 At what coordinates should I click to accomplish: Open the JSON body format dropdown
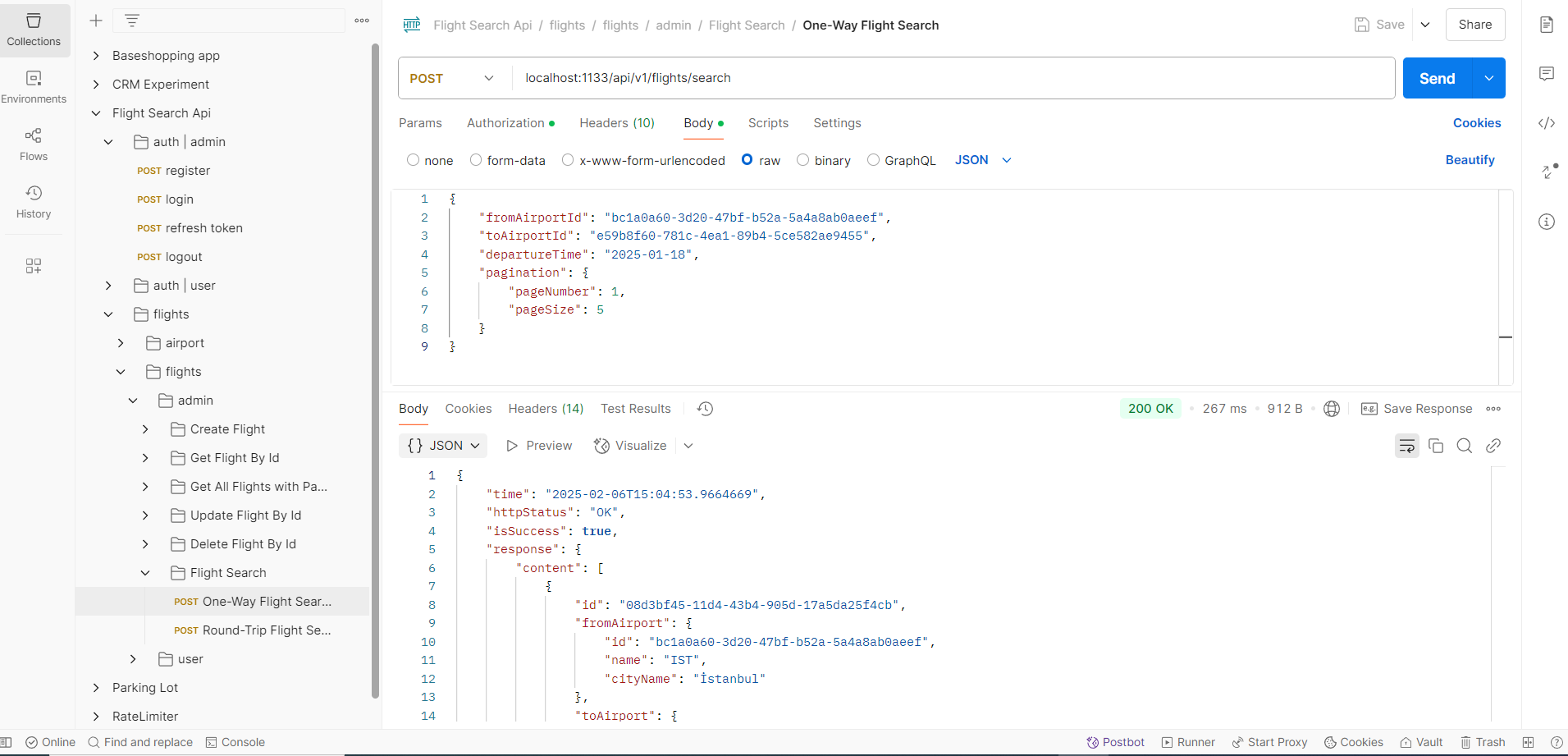tap(983, 160)
